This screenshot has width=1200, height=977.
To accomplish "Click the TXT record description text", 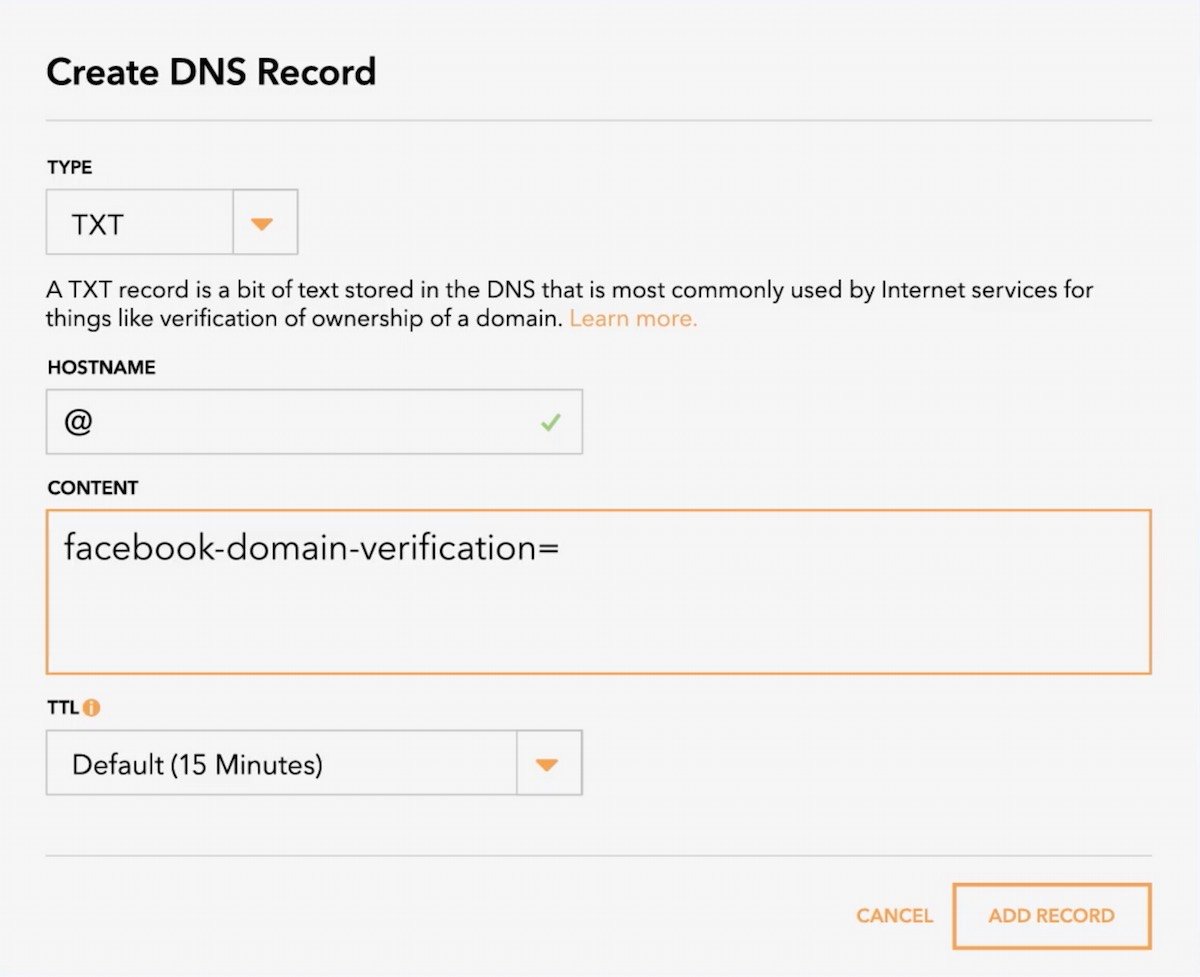I will (x=570, y=303).
